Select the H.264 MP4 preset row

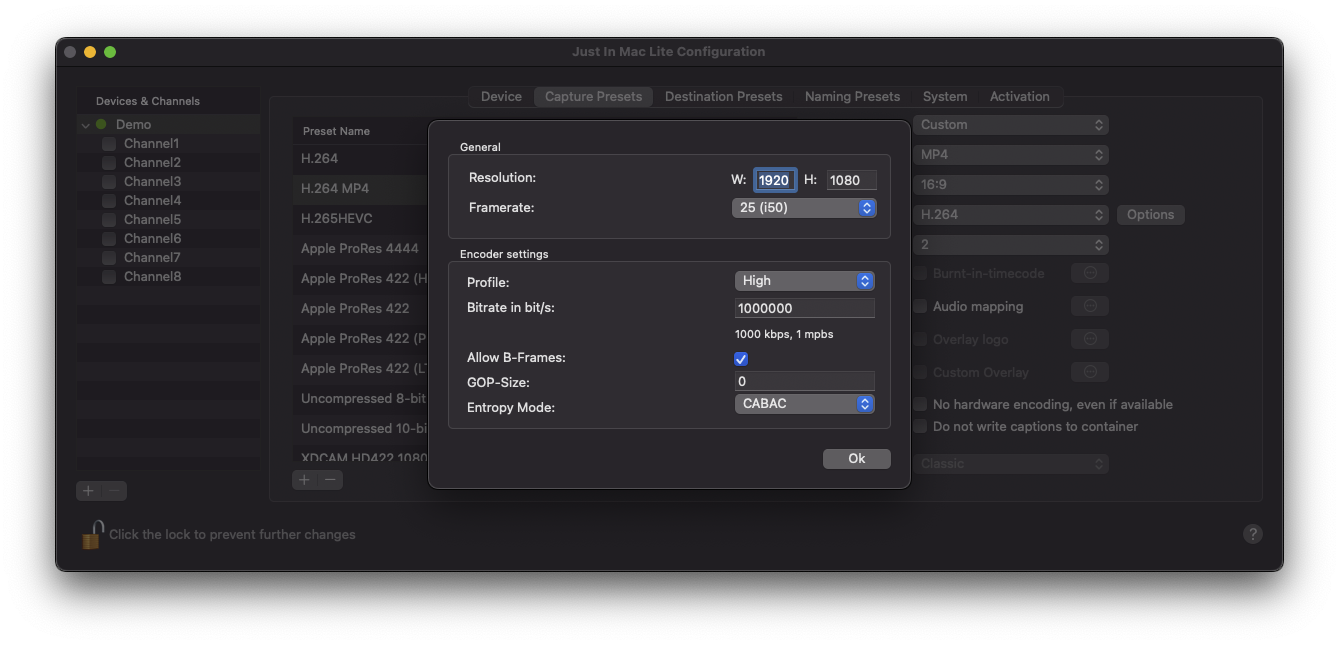(x=361, y=188)
